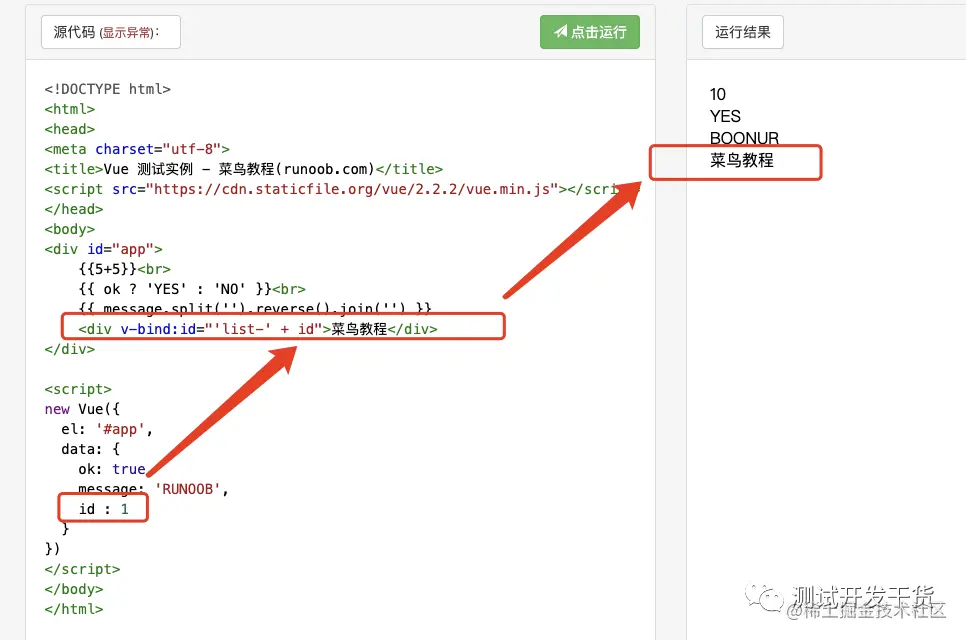Click the 菜鸟教程 output in the result pane
This screenshot has height=640, width=966.
tap(742, 160)
